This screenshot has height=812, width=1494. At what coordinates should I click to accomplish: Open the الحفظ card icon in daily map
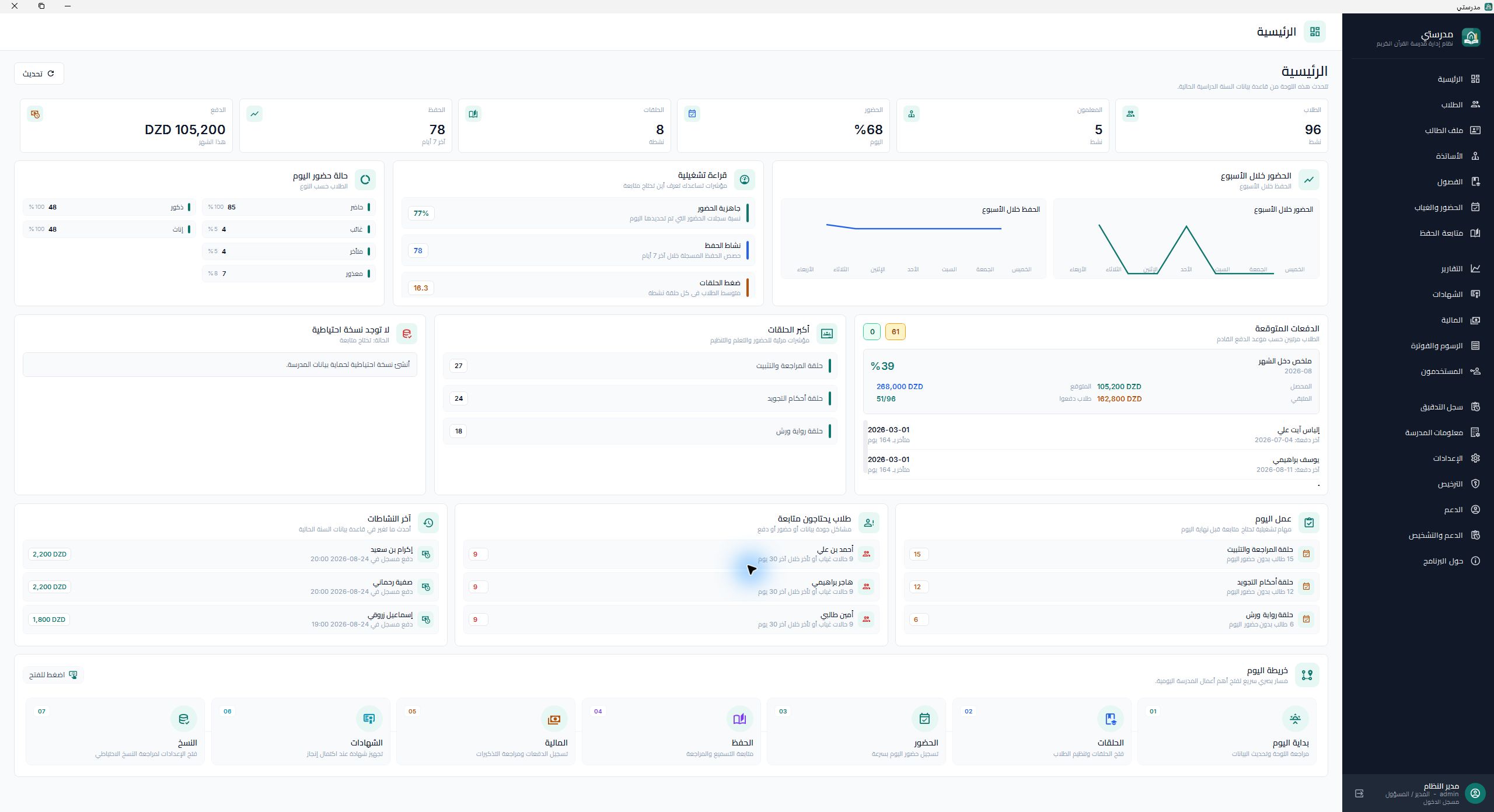tap(739, 719)
